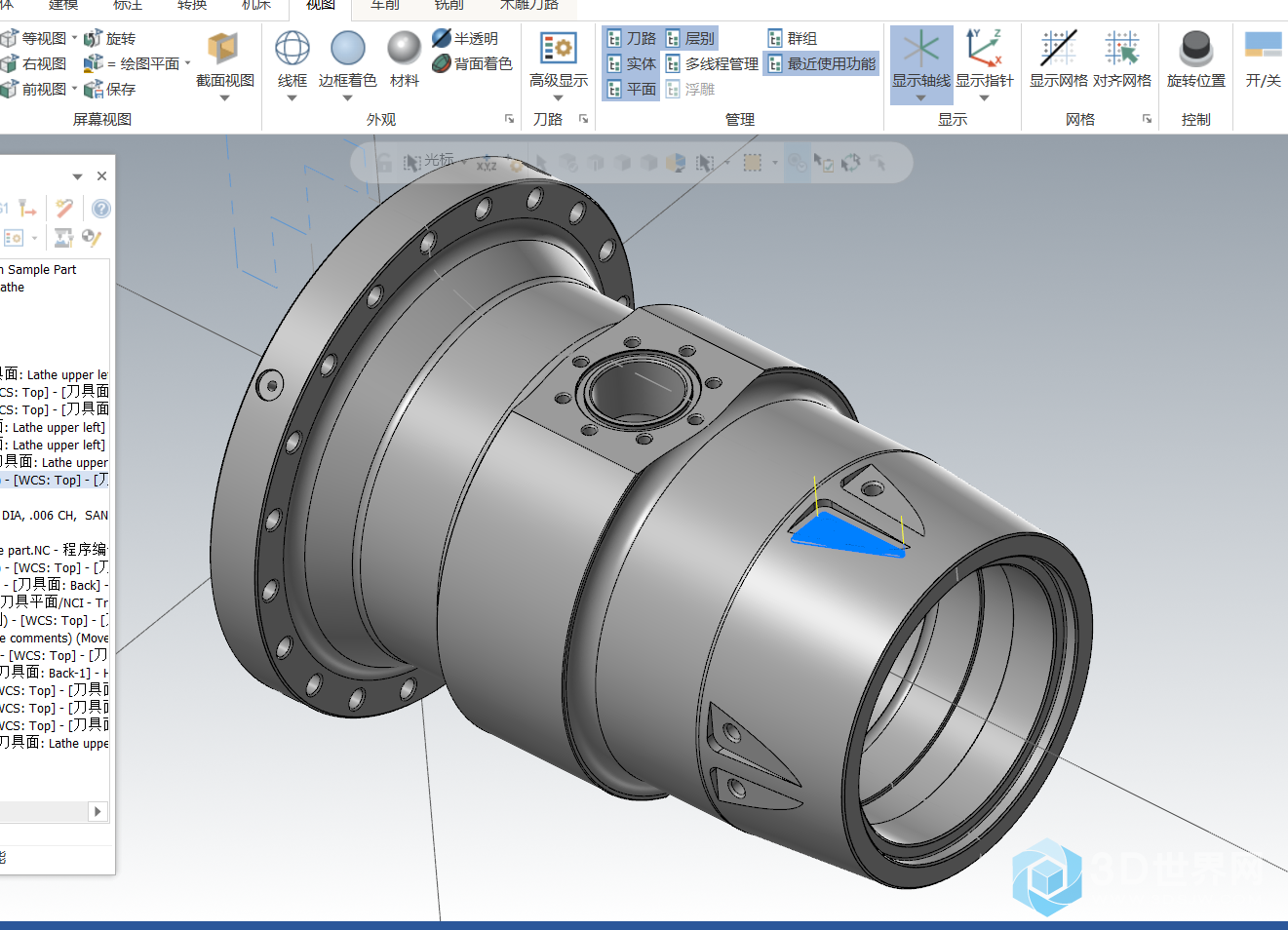Toggle the 多线程管理 multi-threading manager

(712, 63)
